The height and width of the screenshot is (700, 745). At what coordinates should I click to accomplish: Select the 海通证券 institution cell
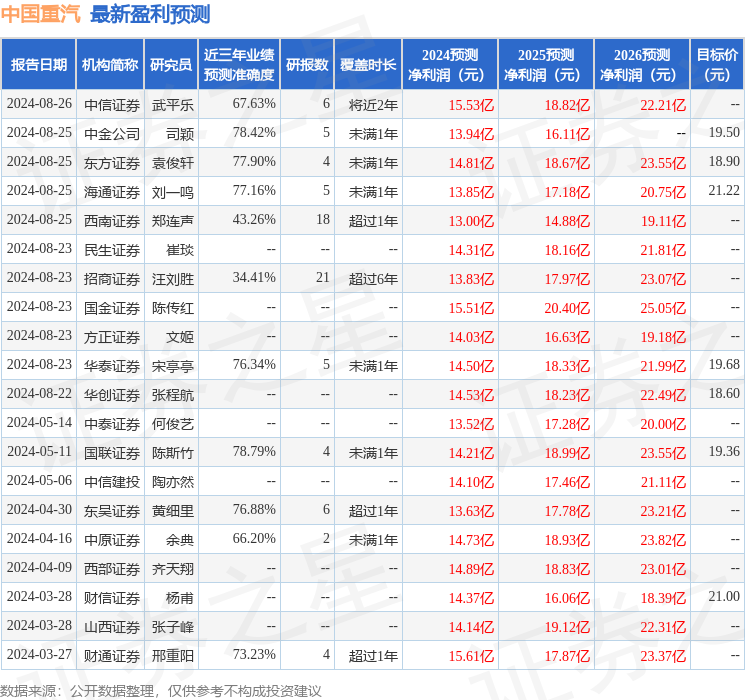point(112,192)
